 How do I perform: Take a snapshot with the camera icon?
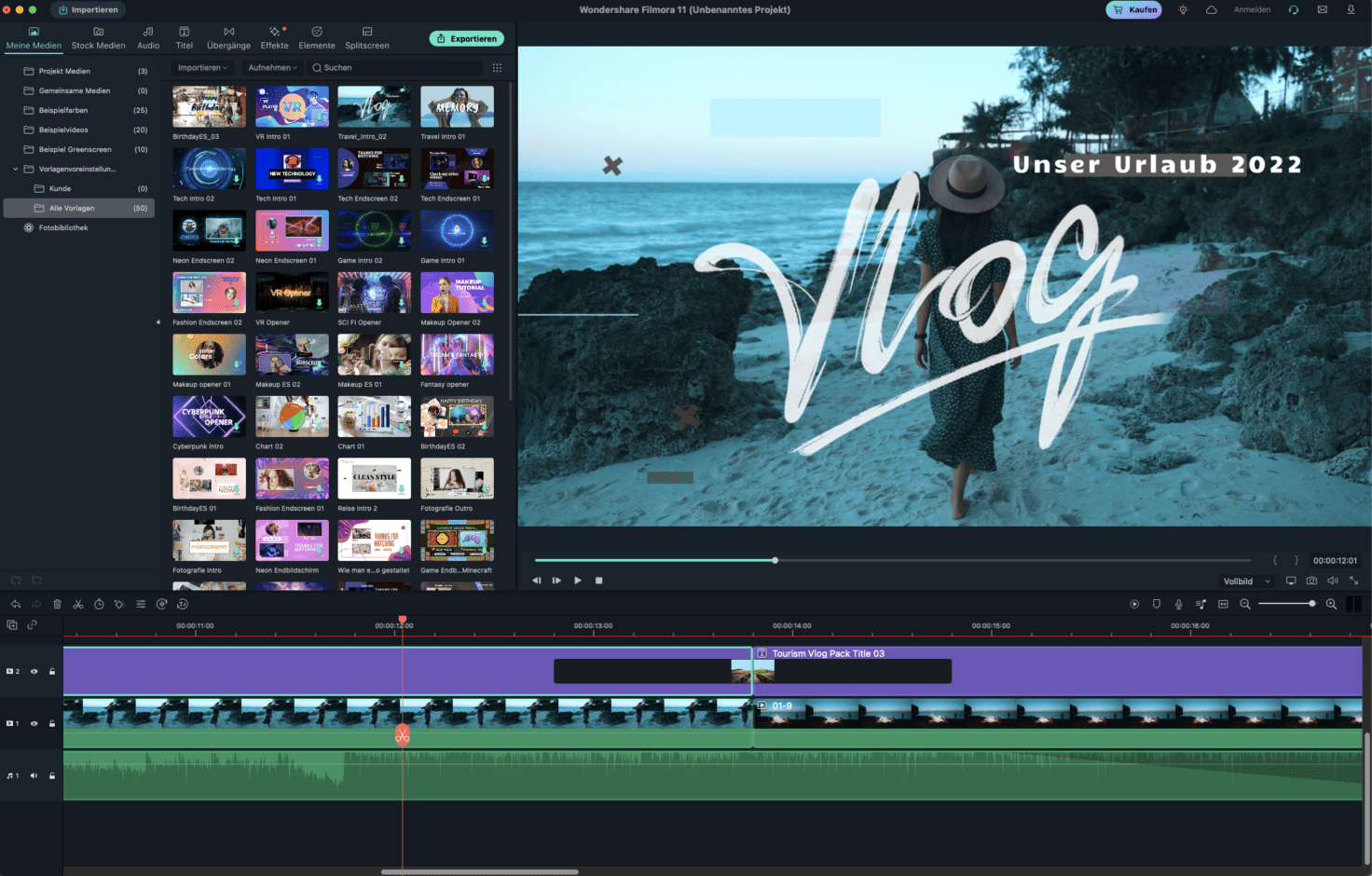point(1311,581)
